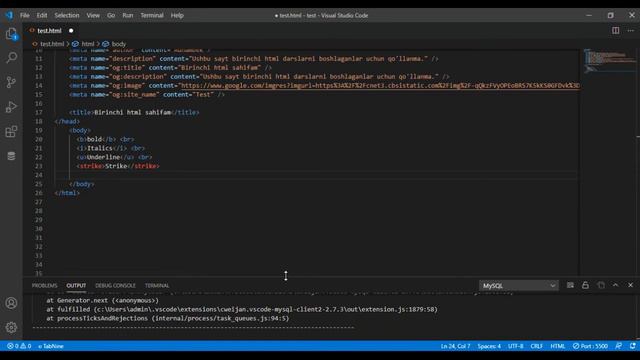Maximize the bottom panel size
This screenshot has height=360, width=640.
tap(616, 285)
